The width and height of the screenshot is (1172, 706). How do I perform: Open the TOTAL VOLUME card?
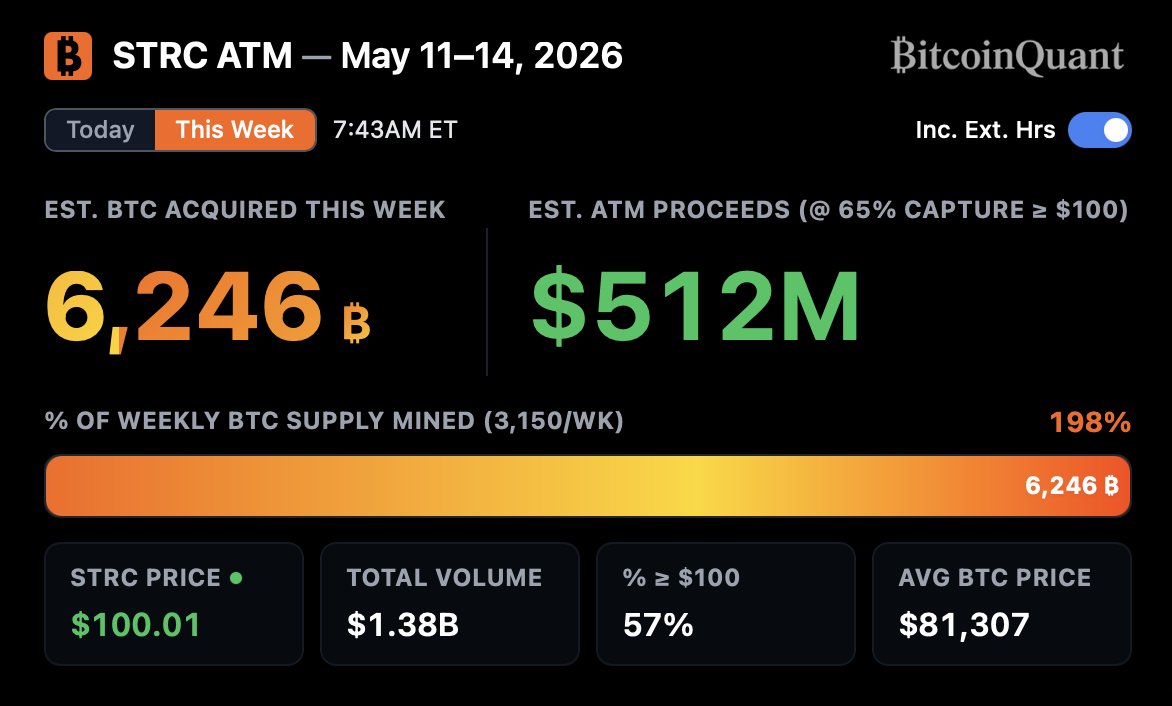(x=450, y=604)
